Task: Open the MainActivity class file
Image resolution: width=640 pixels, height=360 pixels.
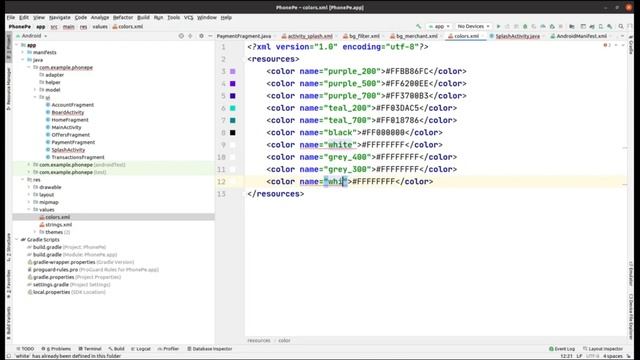Action: click(x=66, y=127)
